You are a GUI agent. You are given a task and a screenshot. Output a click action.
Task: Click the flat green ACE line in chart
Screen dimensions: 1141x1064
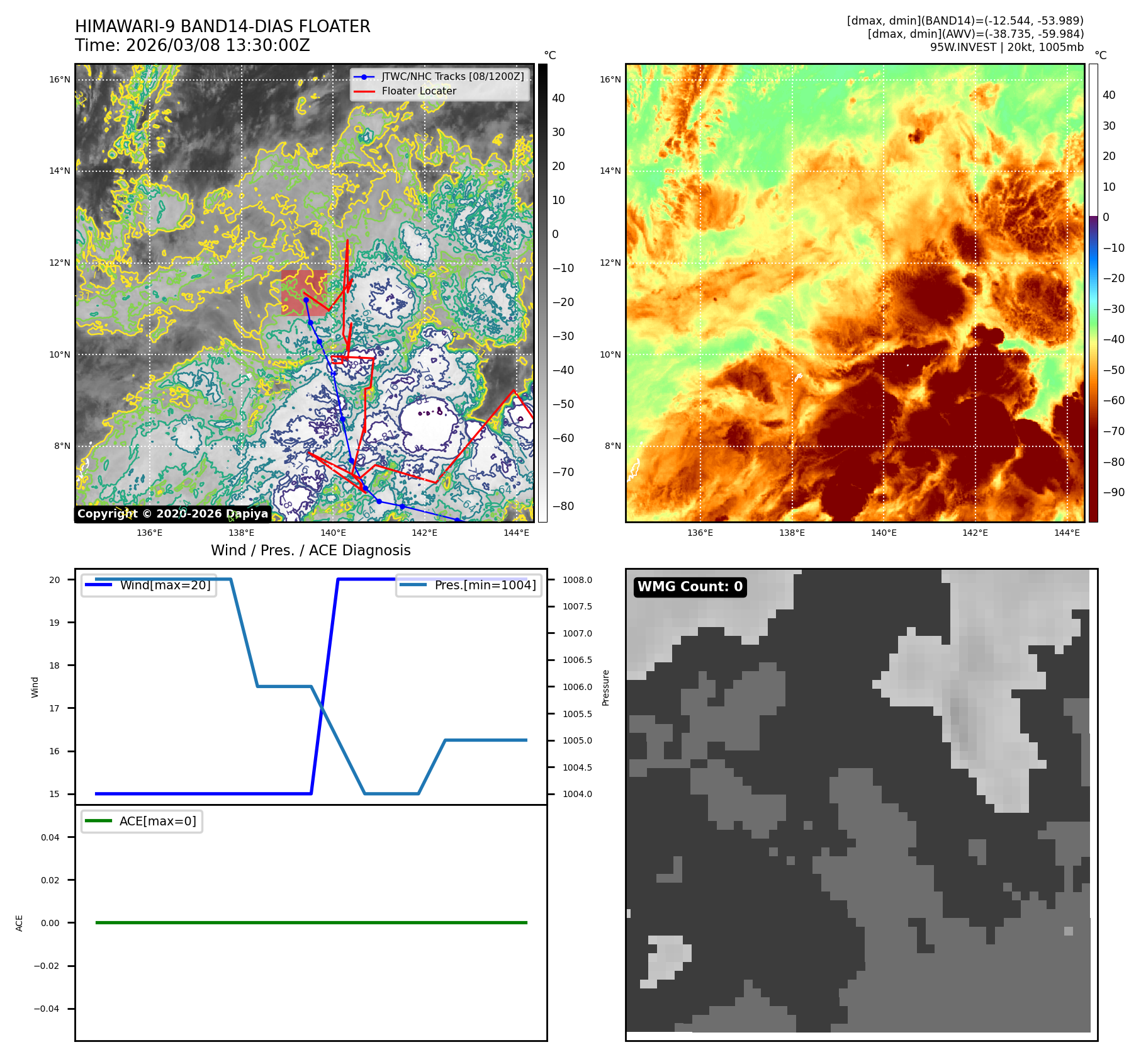[311, 922]
